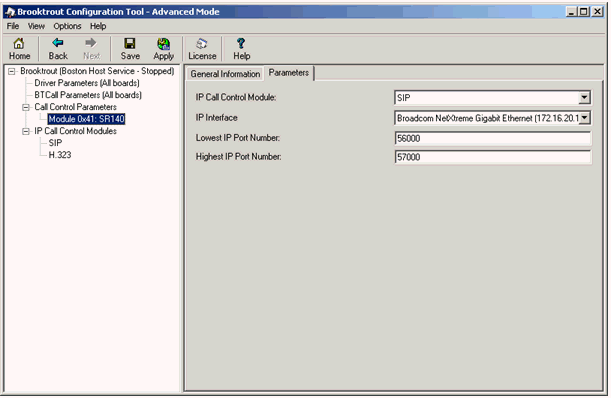Viewport: 611px width, 398px height.
Task: Open the IP Call Control Module dropdown arrow
Action: tap(584, 97)
